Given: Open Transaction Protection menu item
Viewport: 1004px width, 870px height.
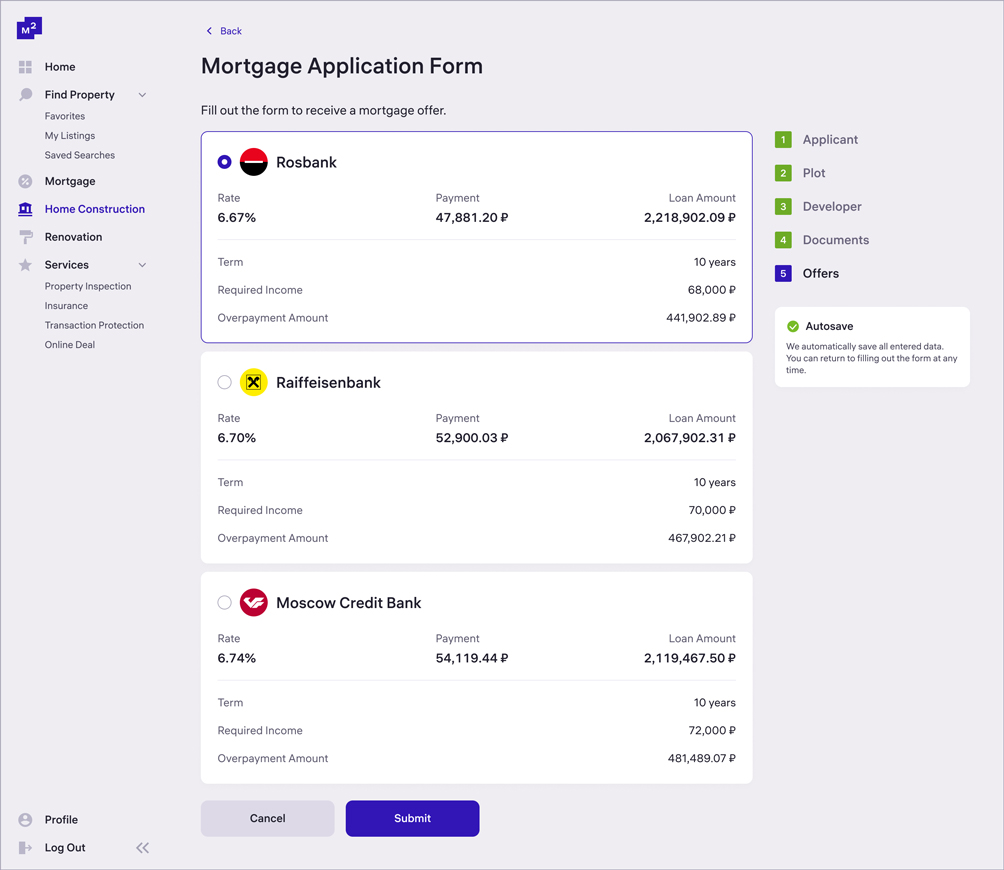Looking at the screenshot, I should click(94, 325).
